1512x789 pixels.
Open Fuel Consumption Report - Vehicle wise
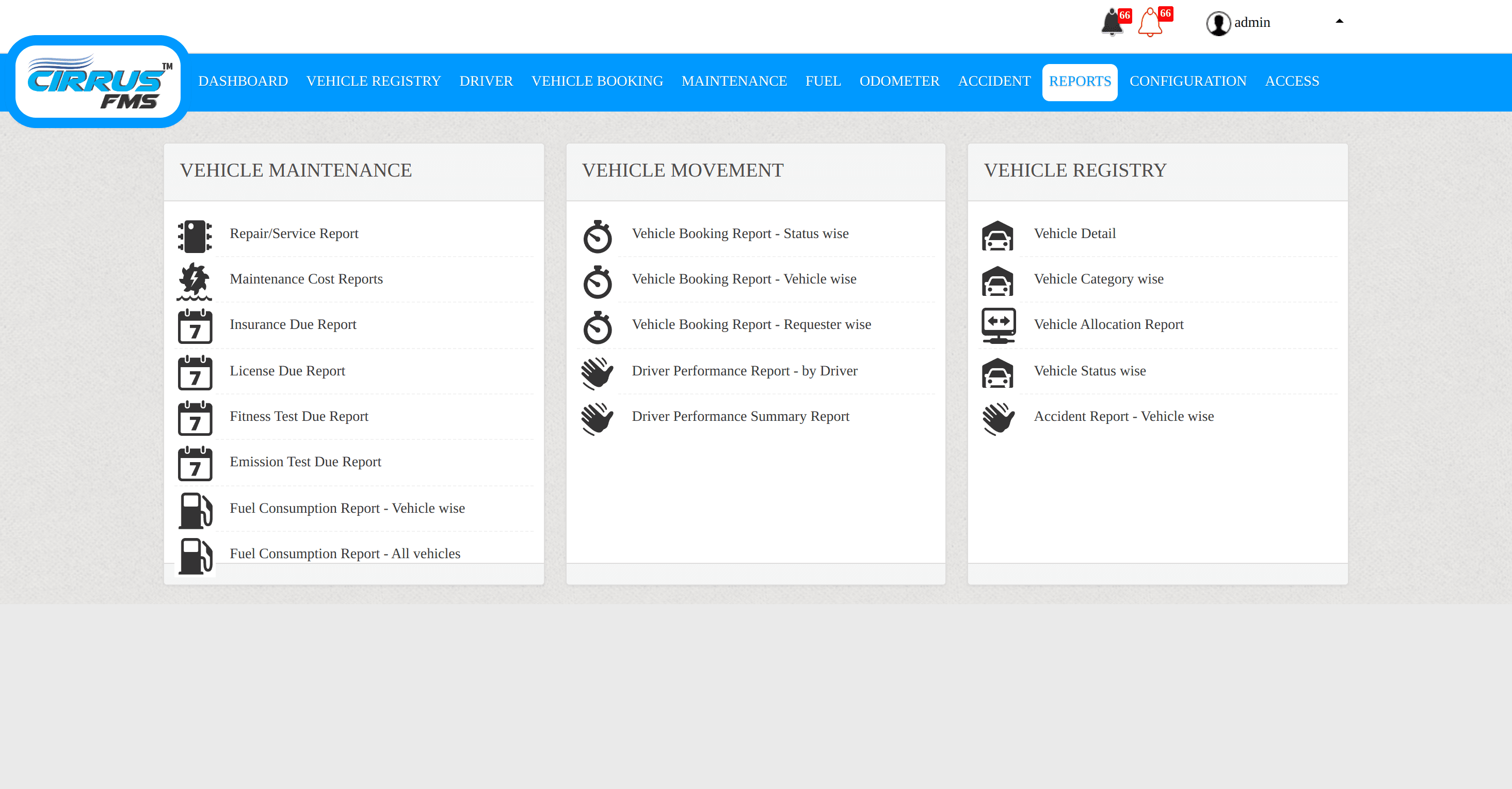coord(347,508)
